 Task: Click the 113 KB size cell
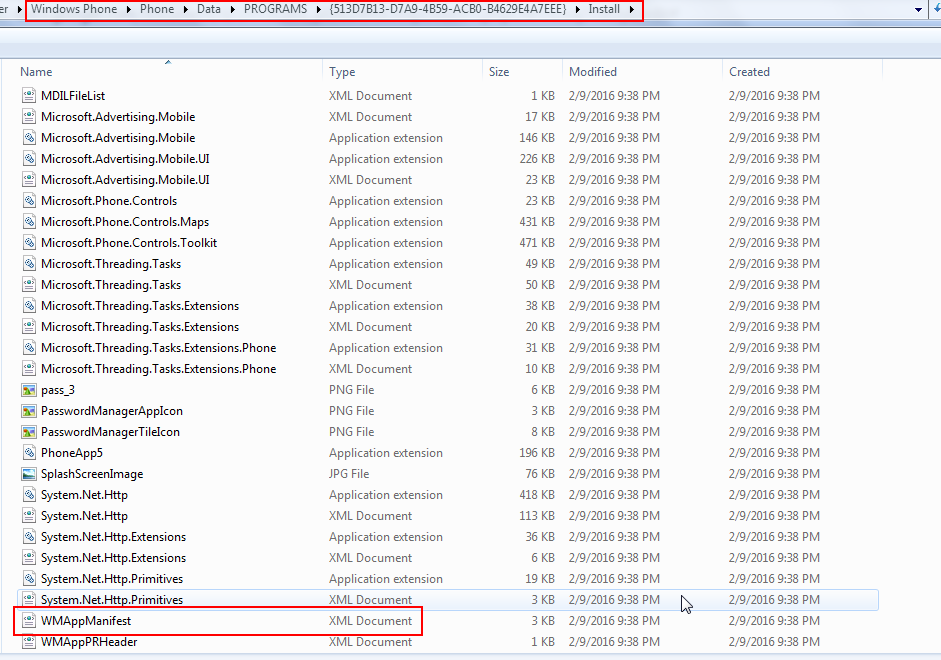537,516
